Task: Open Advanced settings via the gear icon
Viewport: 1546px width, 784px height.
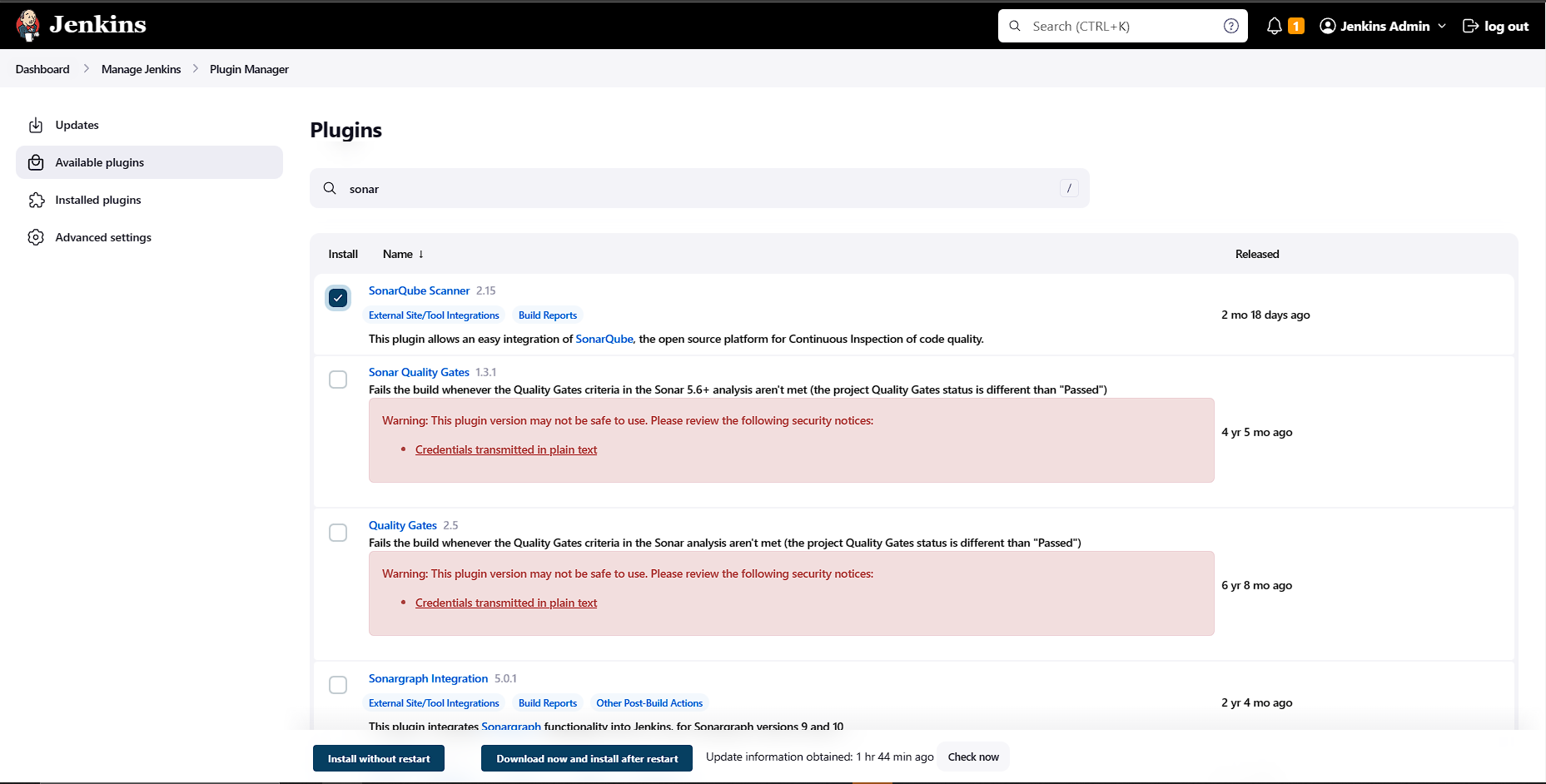Action: 36,237
